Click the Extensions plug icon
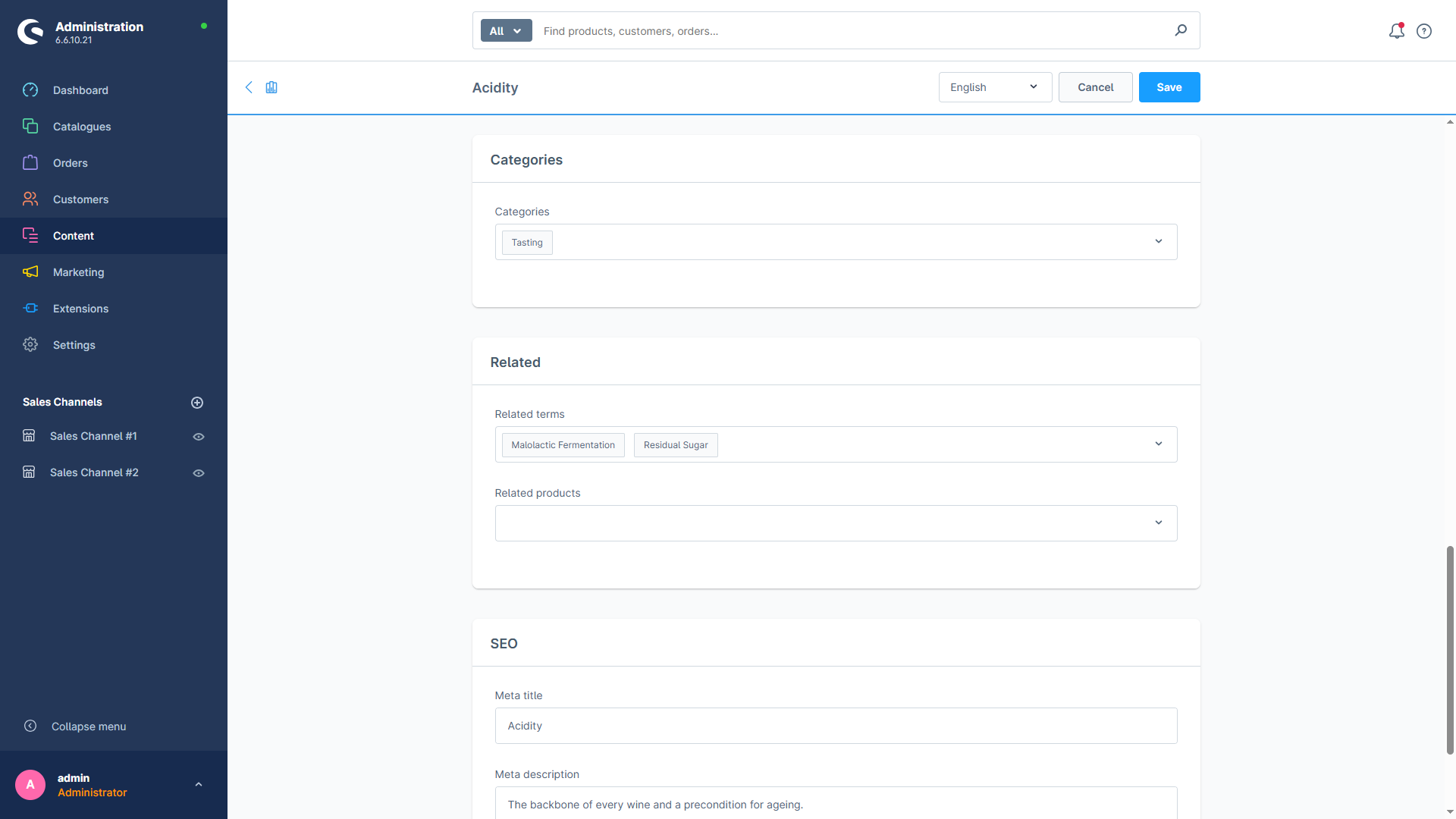Screen dimensions: 1456x819 click(x=30, y=309)
